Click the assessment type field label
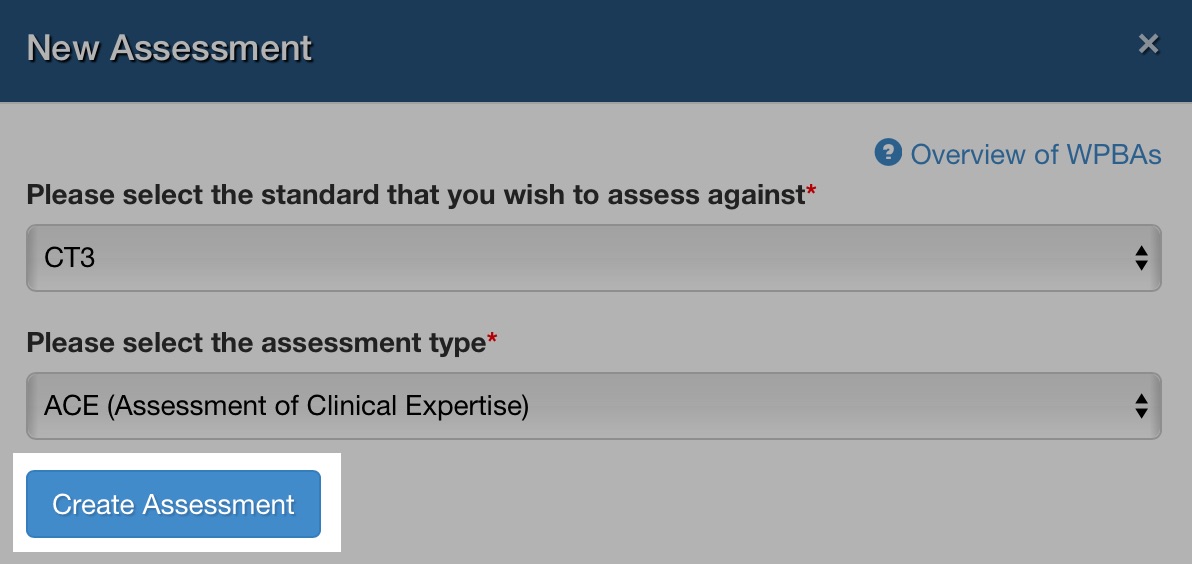Viewport: 1192px width, 564px height. coord(255,343)
